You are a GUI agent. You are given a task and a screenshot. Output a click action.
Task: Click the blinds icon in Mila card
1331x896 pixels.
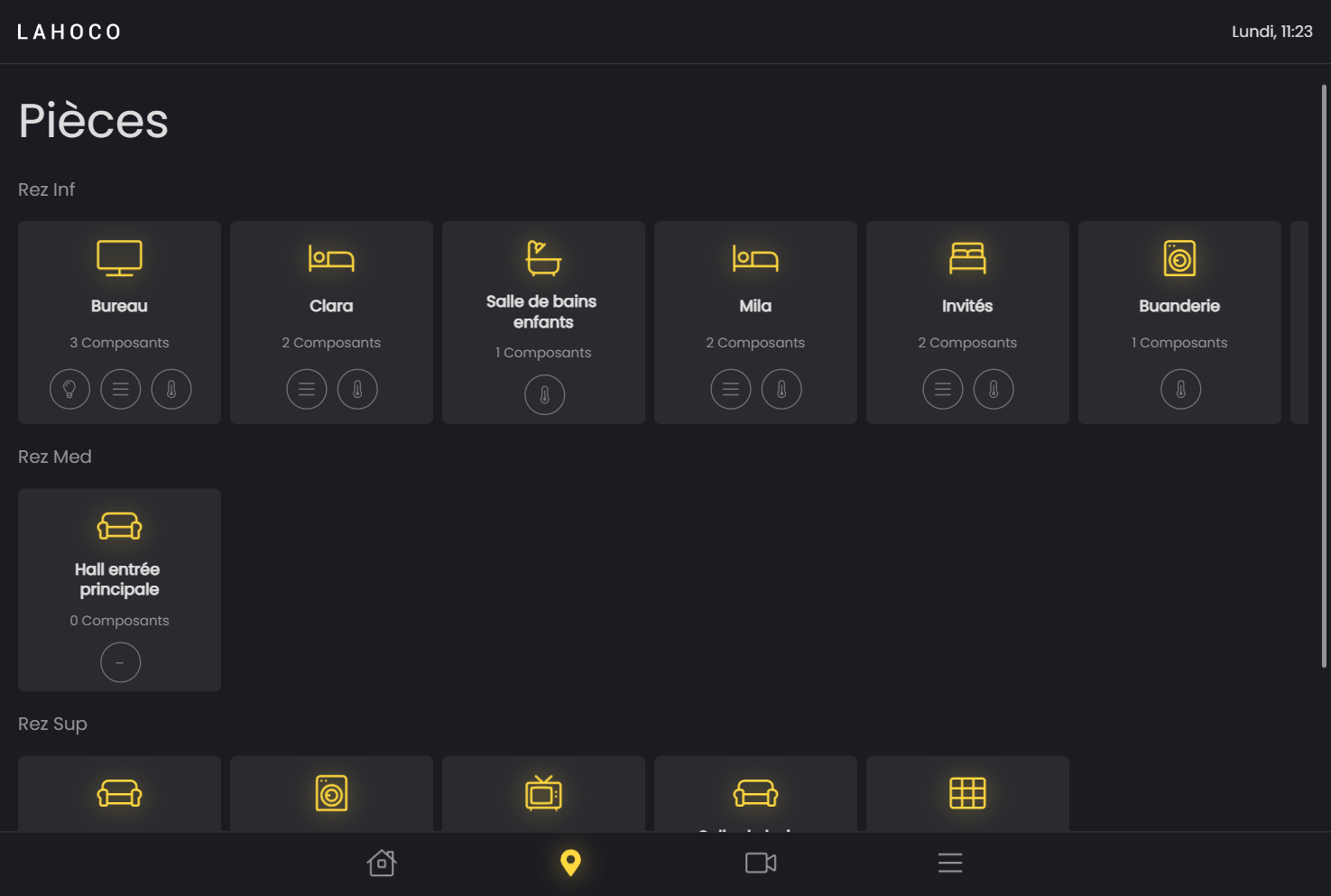pos(731,390)
